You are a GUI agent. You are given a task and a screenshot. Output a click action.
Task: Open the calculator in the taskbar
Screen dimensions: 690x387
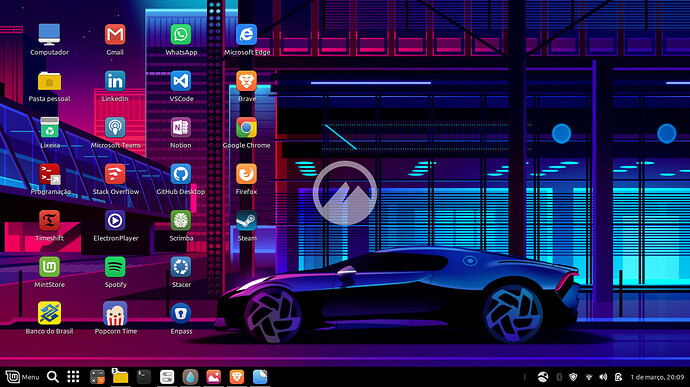click(97, 377)
